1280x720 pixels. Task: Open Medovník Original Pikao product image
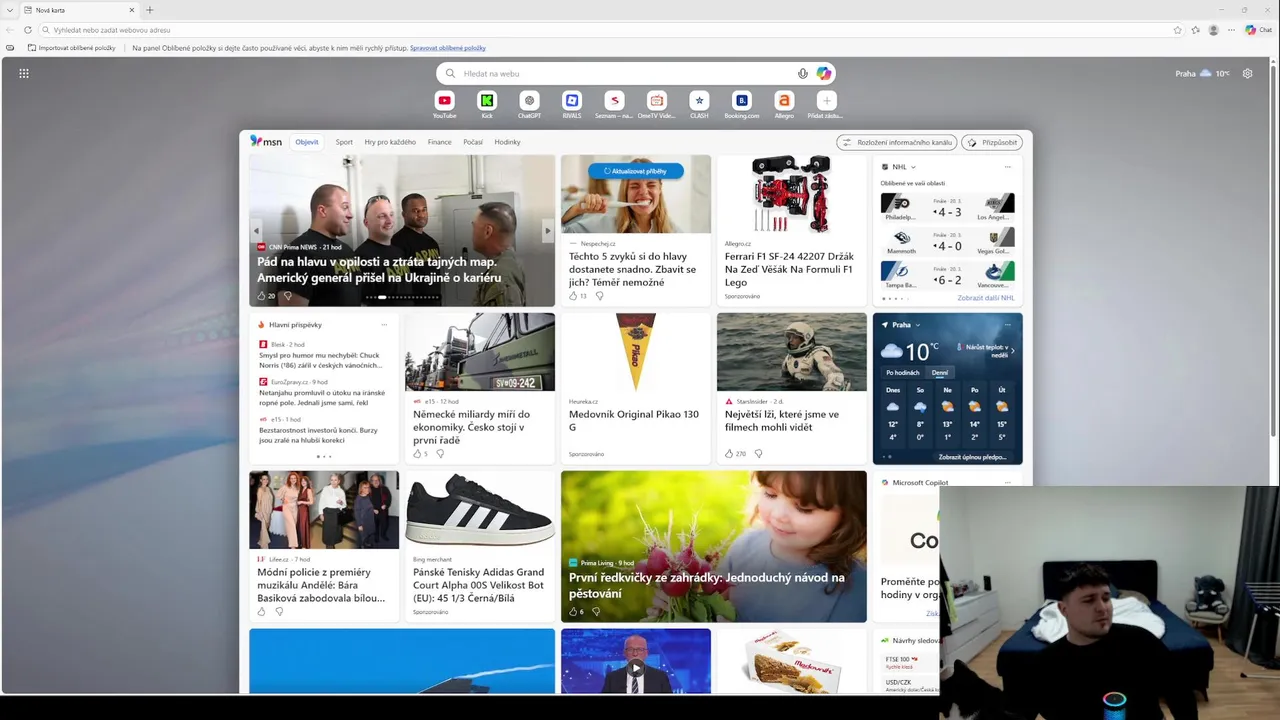tap(636, 352)
